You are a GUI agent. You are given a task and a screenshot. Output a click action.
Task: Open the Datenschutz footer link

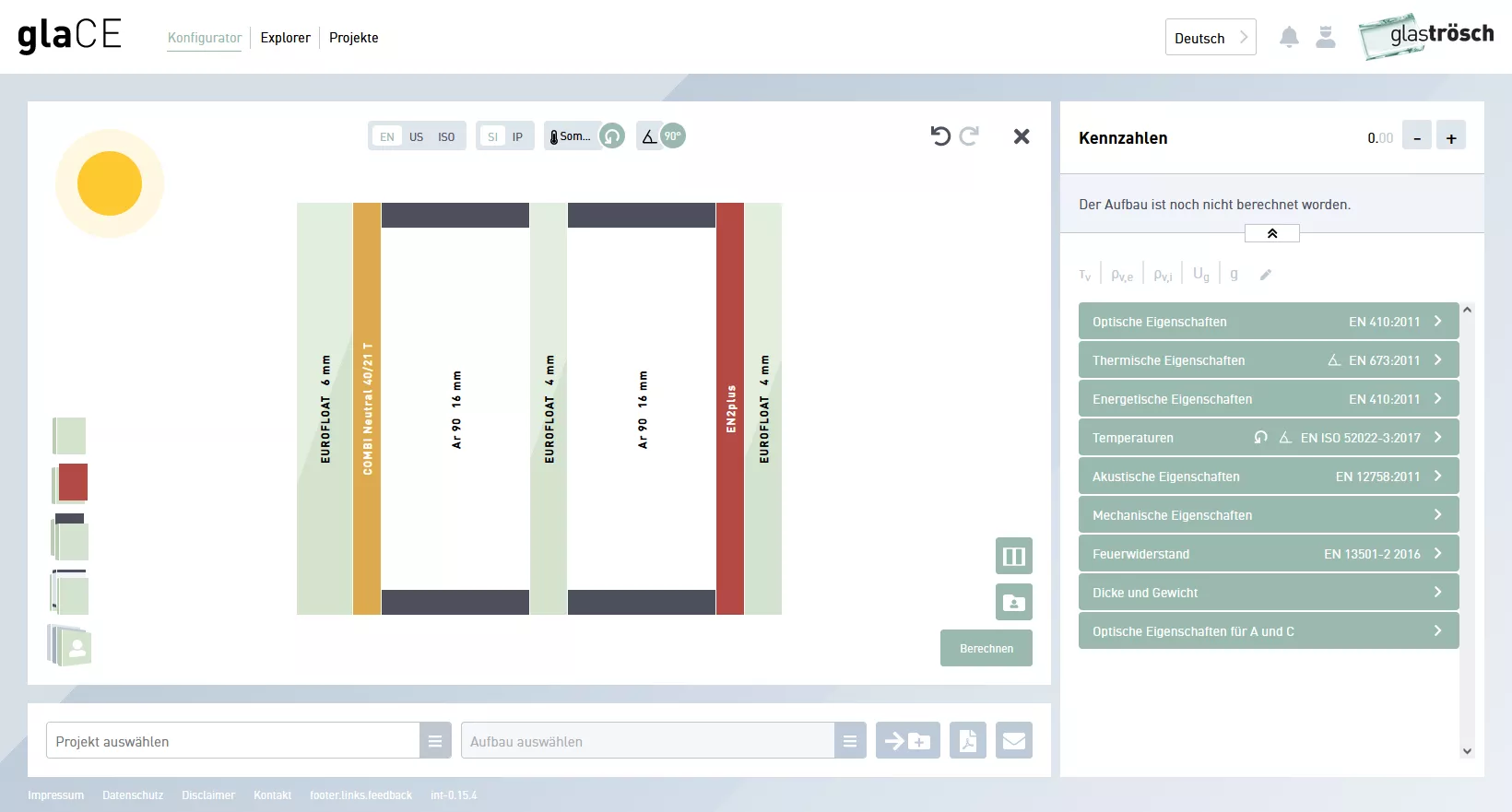(x=133, y=795)
